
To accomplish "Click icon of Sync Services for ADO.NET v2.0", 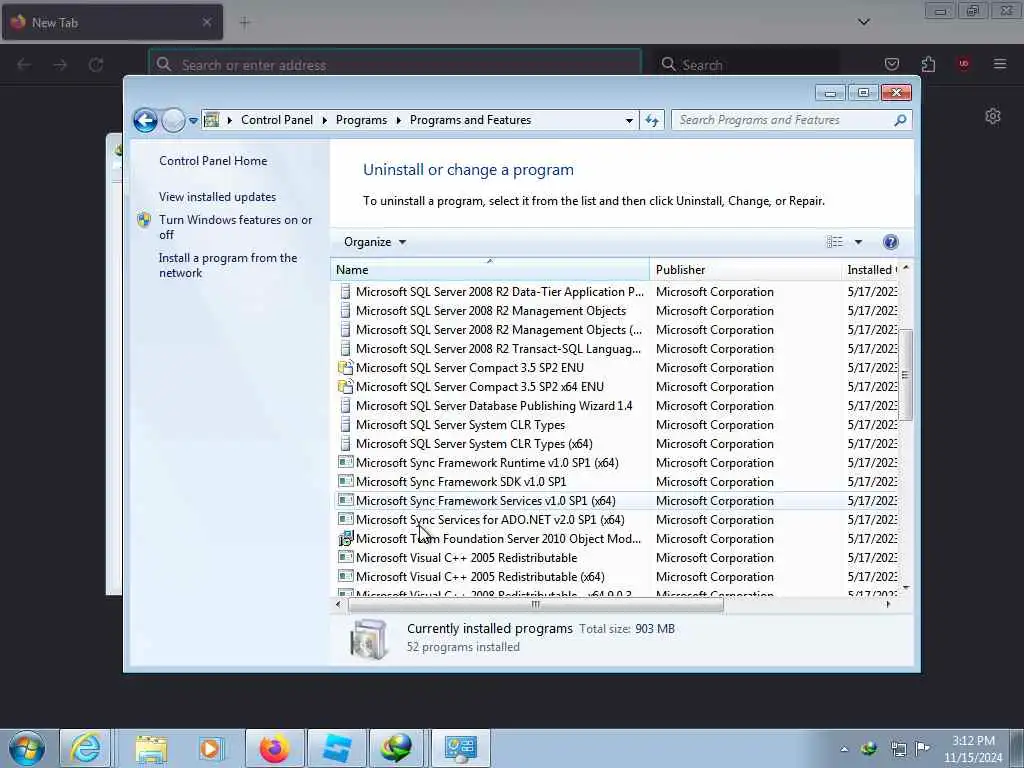I will point(345,519).
